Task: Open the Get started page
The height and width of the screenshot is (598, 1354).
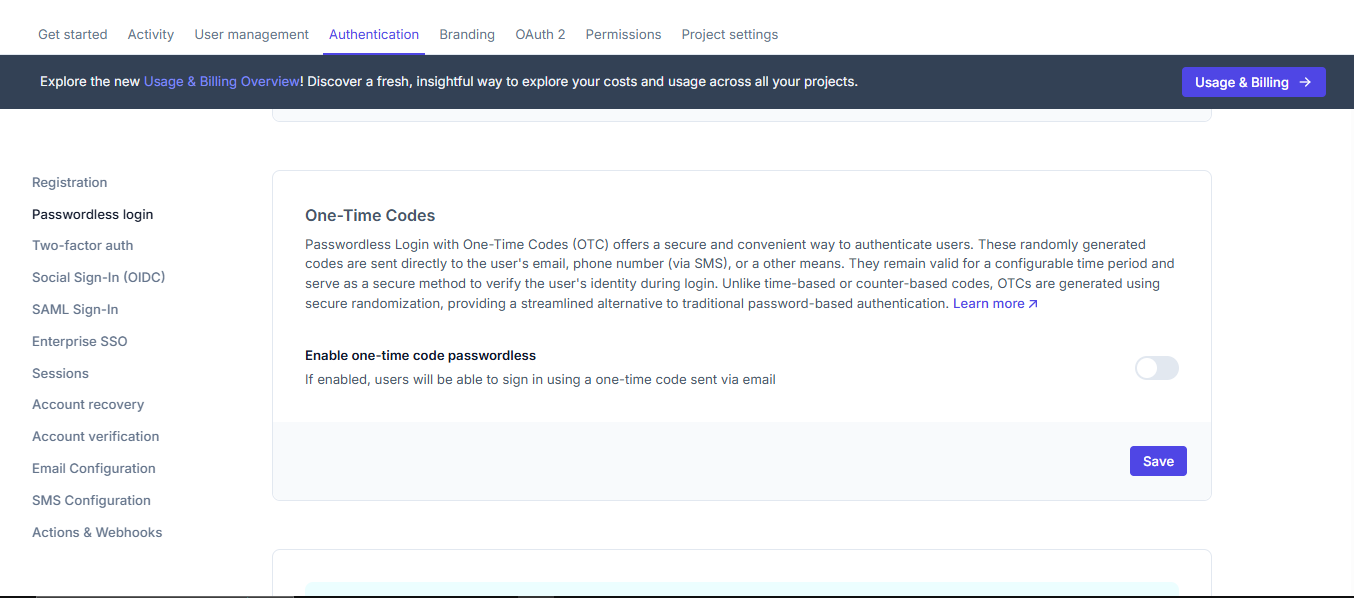Action: (72, 33)
